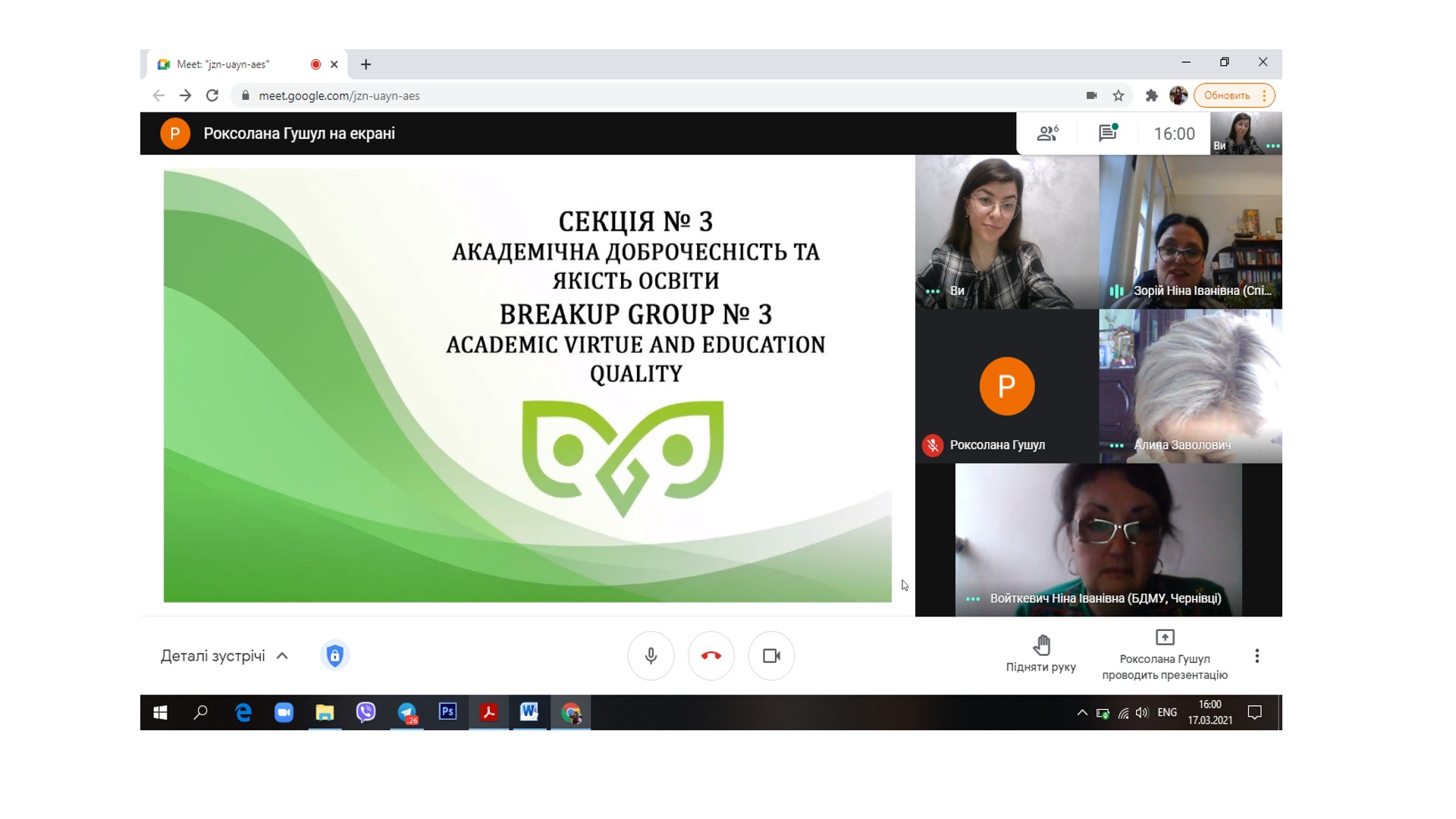The height and width of the screenshot is (819, 1456).
Task: Open Photoshop from the taskbar
Action: coord(447,713)
